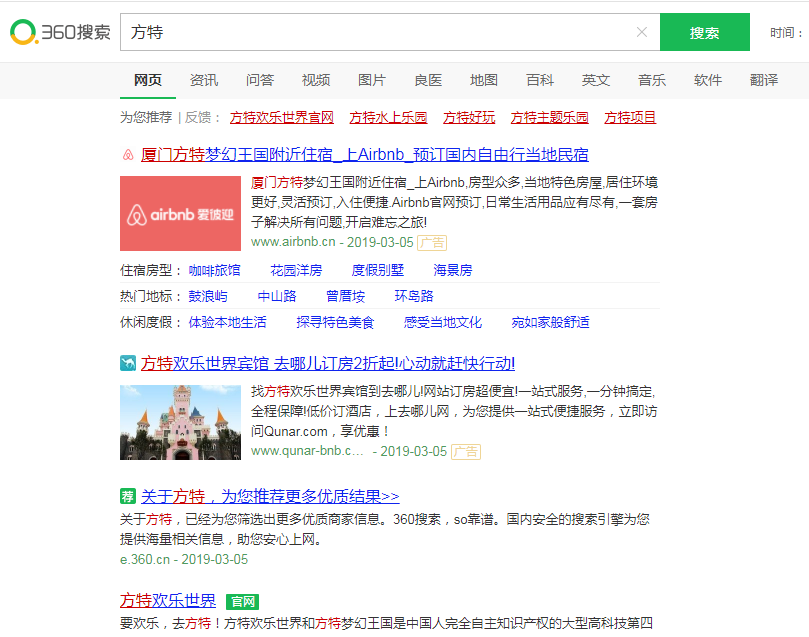Click the green 搜索 button
The image size is (809, 637).
point(705,32)
